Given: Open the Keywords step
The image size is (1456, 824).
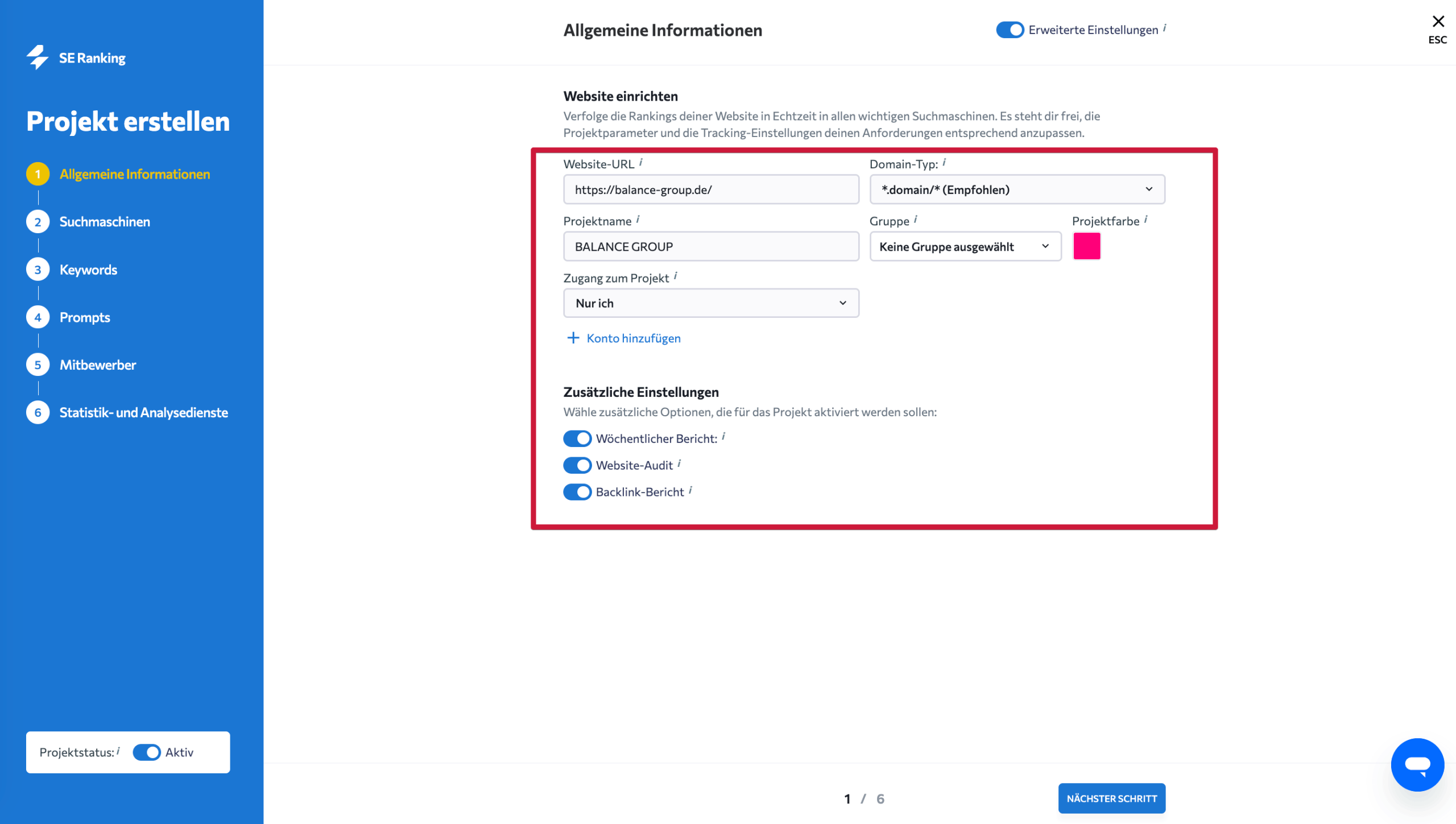Looking at the screenshot, I should point(88,270).
